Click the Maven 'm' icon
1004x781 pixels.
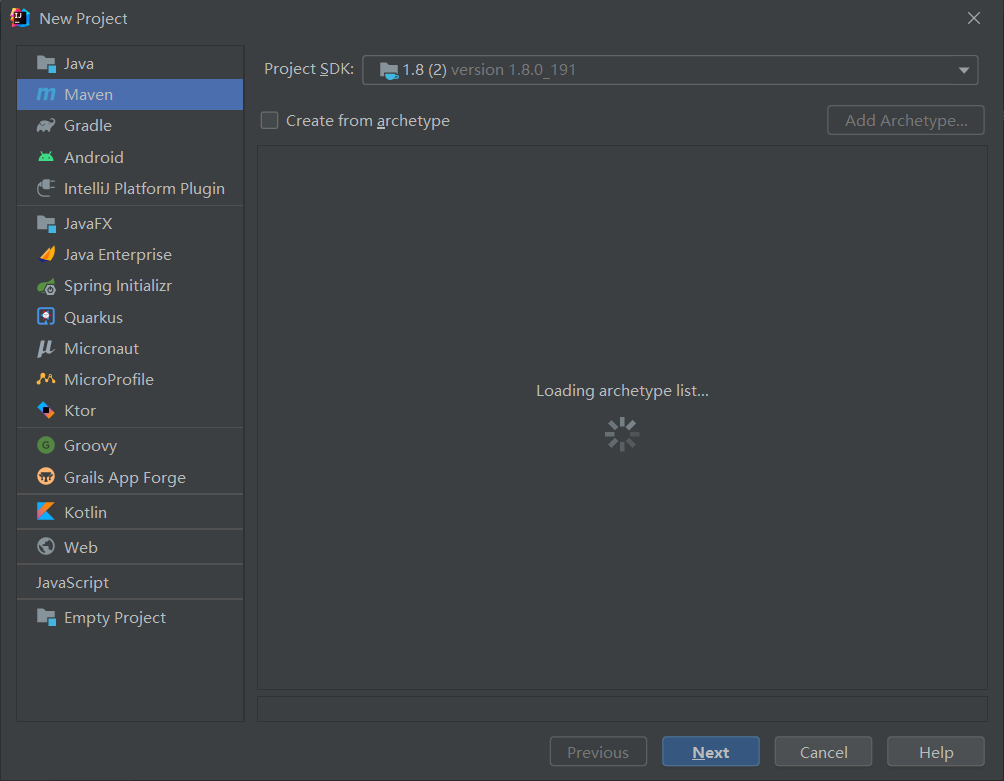tap(46, 94)
